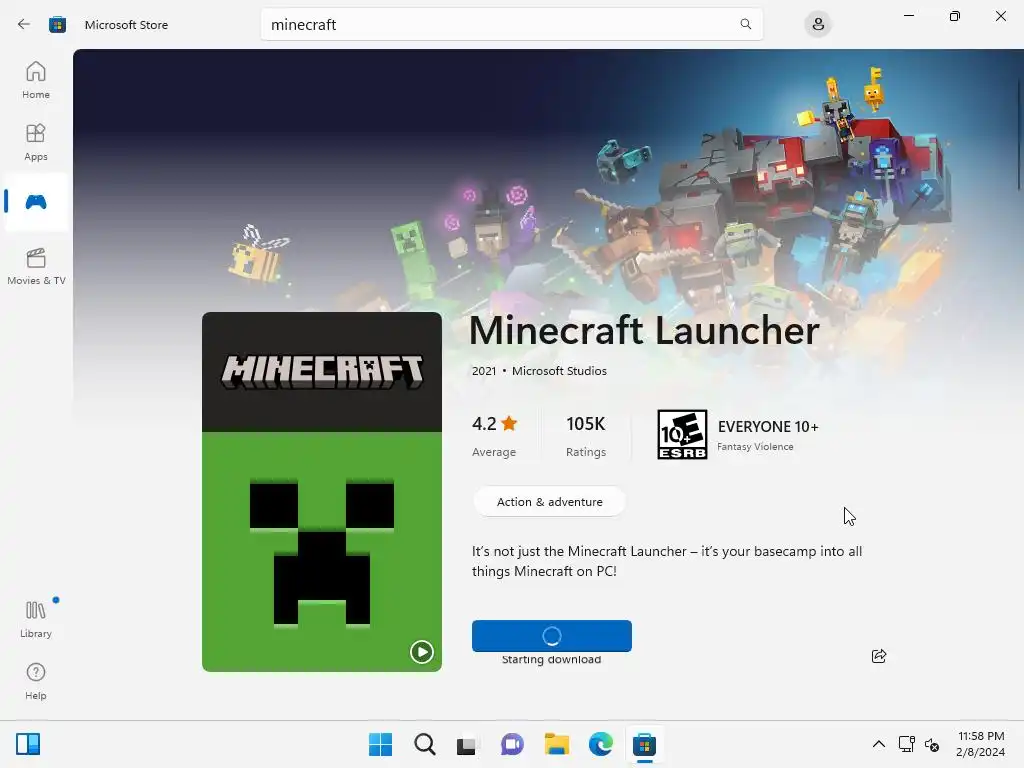Open the Chat app on taskbar

(512, 744)
